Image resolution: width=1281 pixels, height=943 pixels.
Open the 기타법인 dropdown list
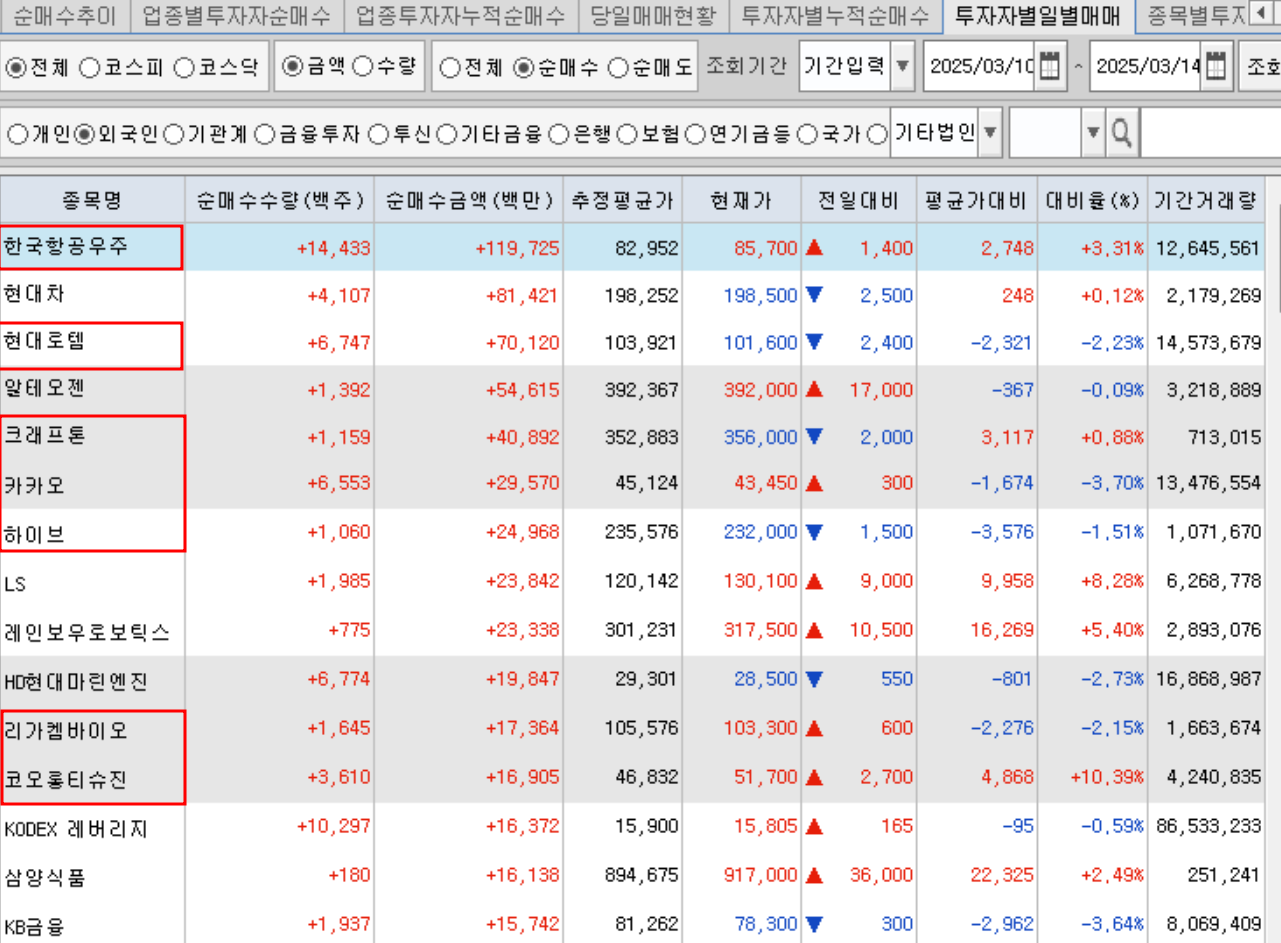pos(990,133)
